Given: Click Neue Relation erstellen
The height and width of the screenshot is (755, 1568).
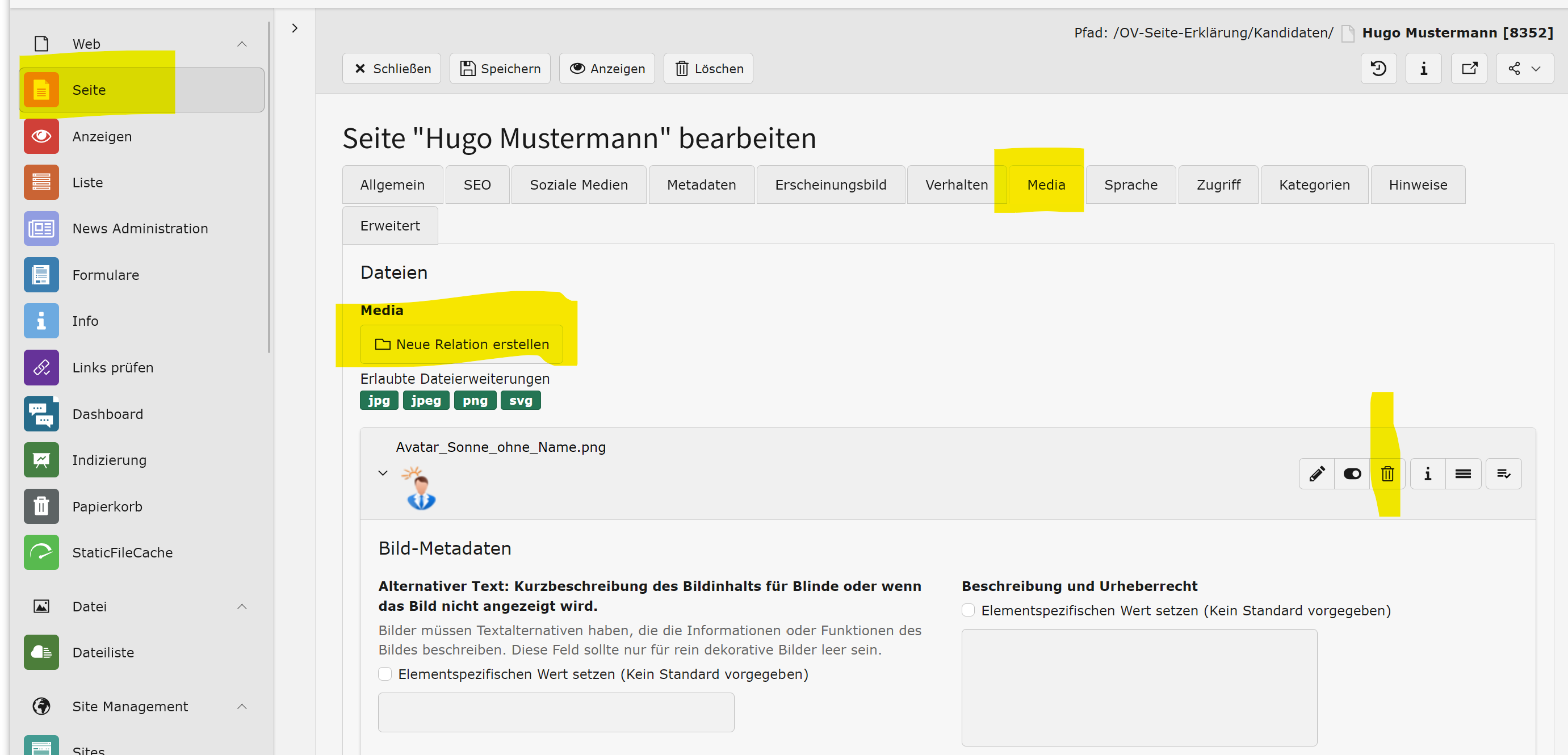Looking at the screenshot, I should [x=462, y=344].
